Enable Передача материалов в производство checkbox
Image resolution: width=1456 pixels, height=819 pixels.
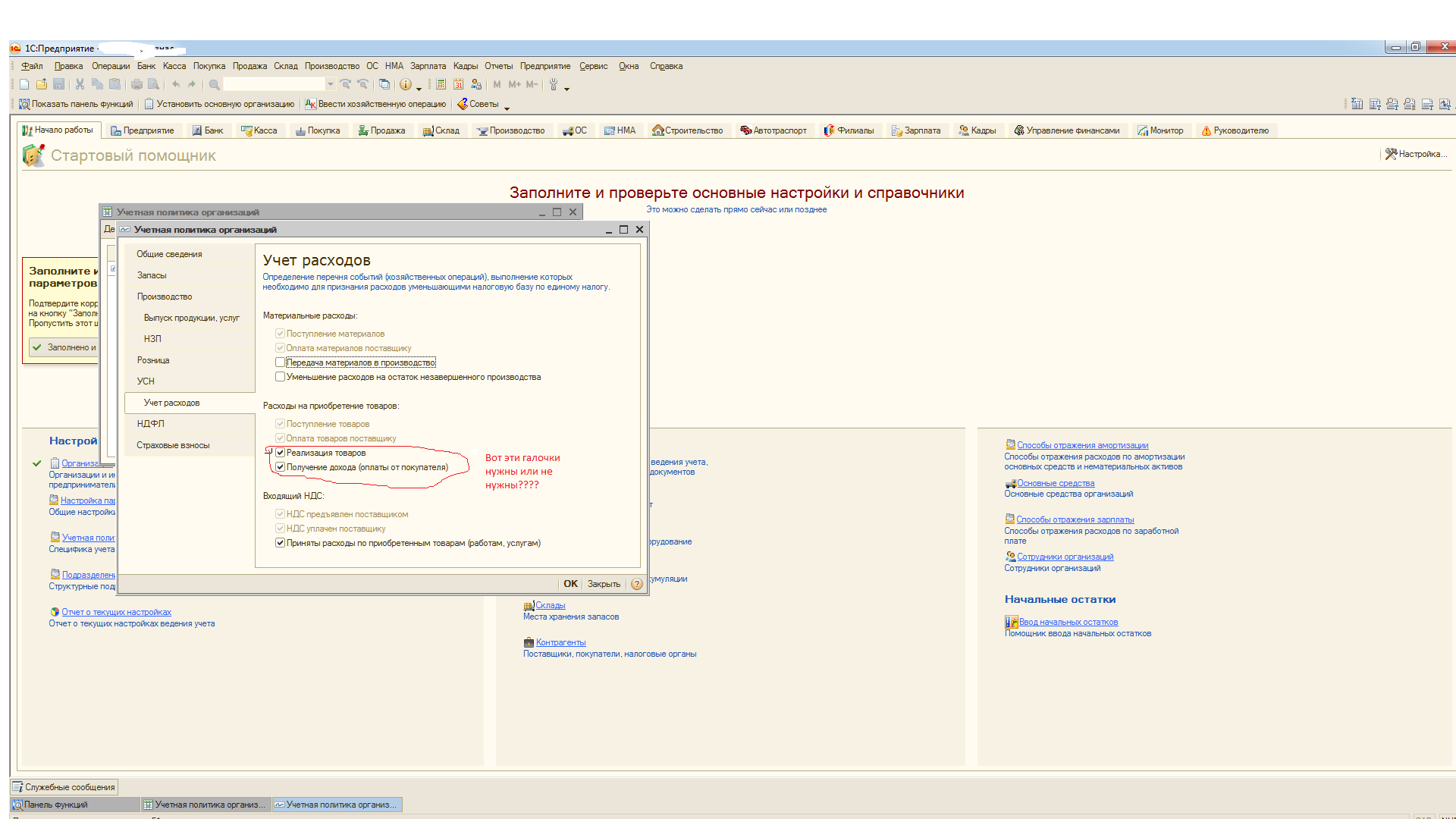coord(280,362)
